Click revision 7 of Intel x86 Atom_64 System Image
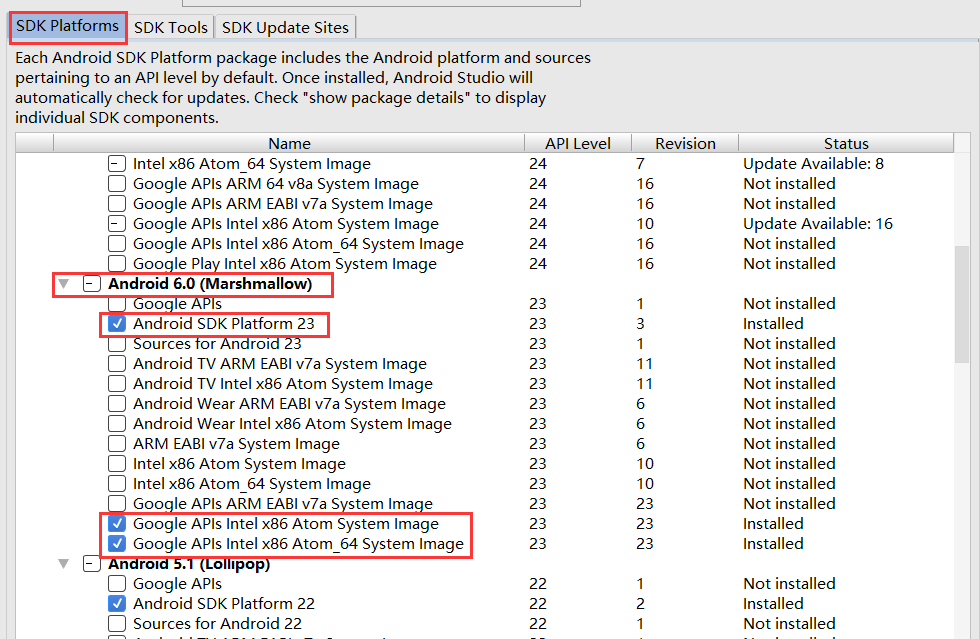This screenshot has width=980, height=639. (x=640, y=164)
